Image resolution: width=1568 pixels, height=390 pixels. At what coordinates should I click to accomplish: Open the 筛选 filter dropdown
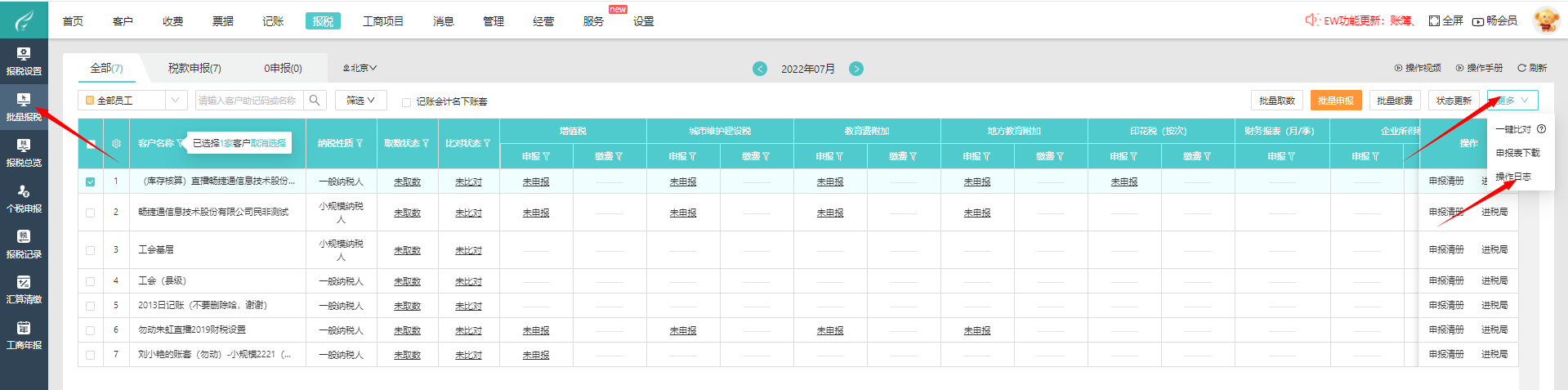pos(360,101)
